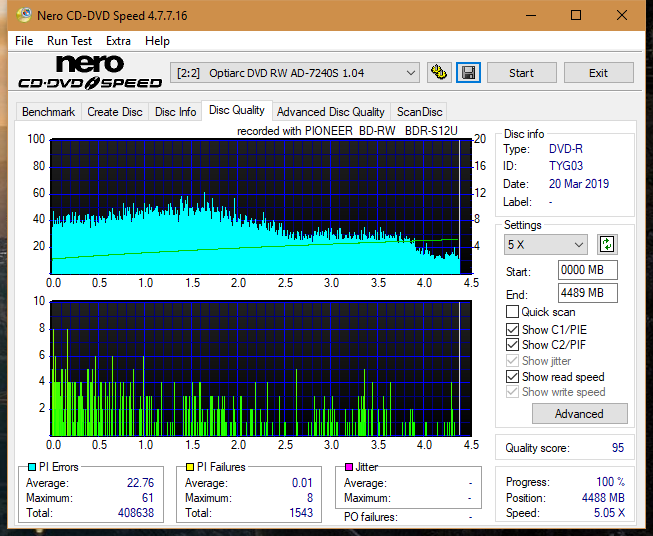653x536 pixels.
Task: Click the Speed value 5.05 X
Action: pos(609,513)
